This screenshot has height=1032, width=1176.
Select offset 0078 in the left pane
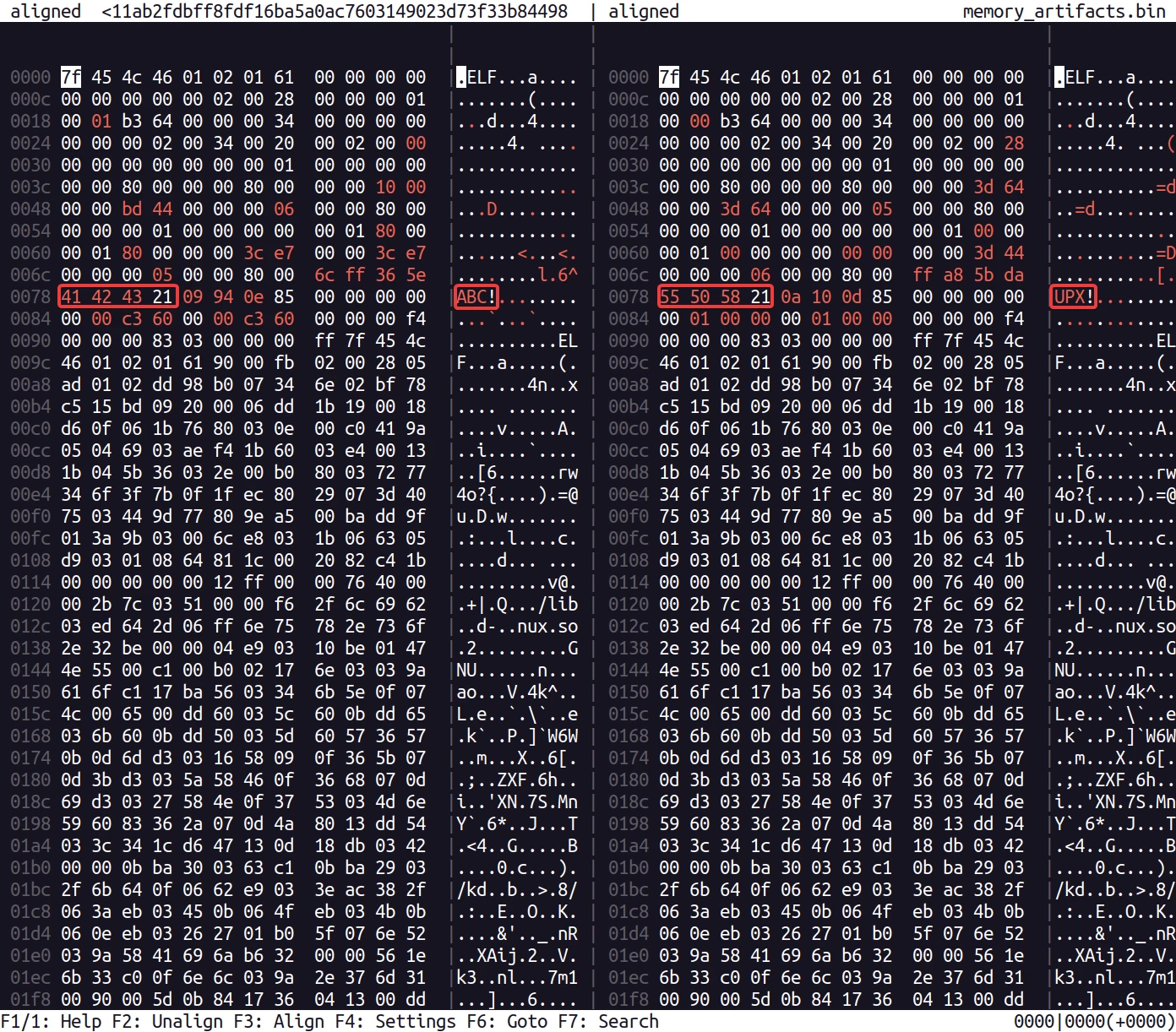(x=30, y=296)
